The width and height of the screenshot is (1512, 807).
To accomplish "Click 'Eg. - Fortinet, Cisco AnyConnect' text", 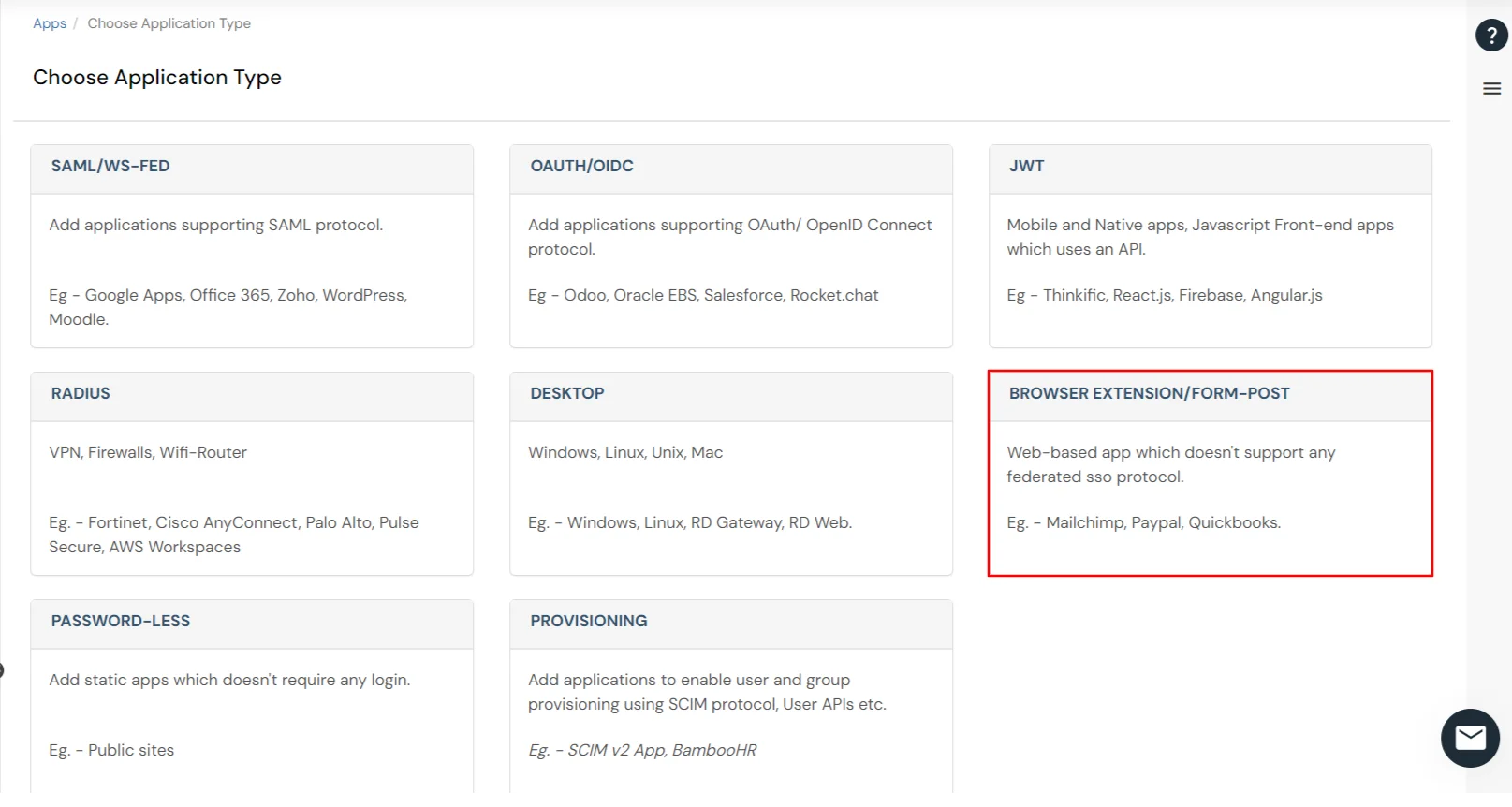I will pyautogui.click(x=234, y=535).
